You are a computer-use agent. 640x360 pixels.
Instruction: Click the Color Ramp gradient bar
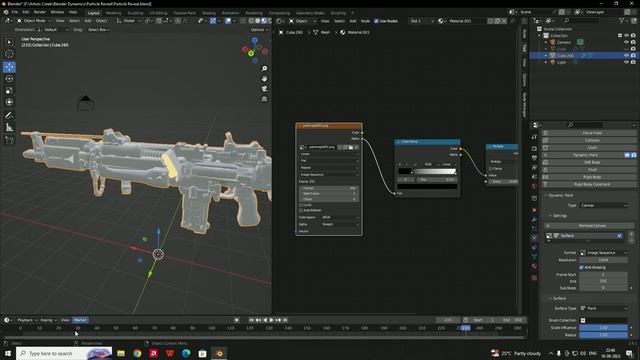[x=427, y=171]
